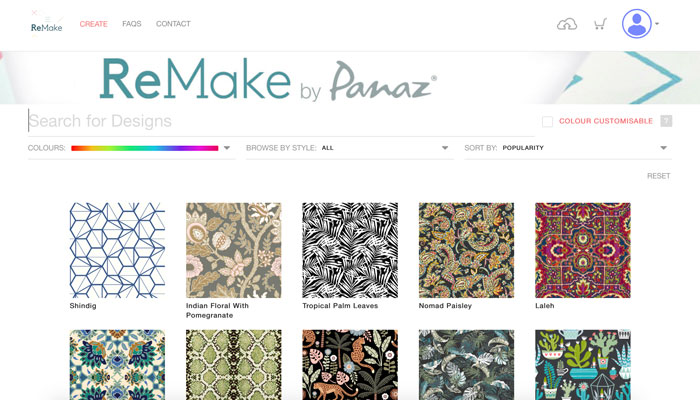
Task: Go to the Create menu item
Action: (x=93, y=24)
